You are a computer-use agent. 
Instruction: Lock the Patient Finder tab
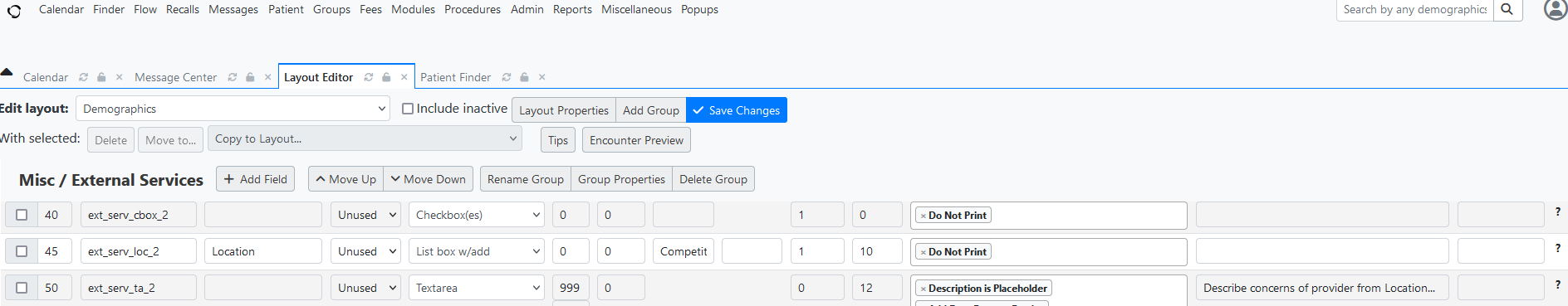click(x=524, y=77)
